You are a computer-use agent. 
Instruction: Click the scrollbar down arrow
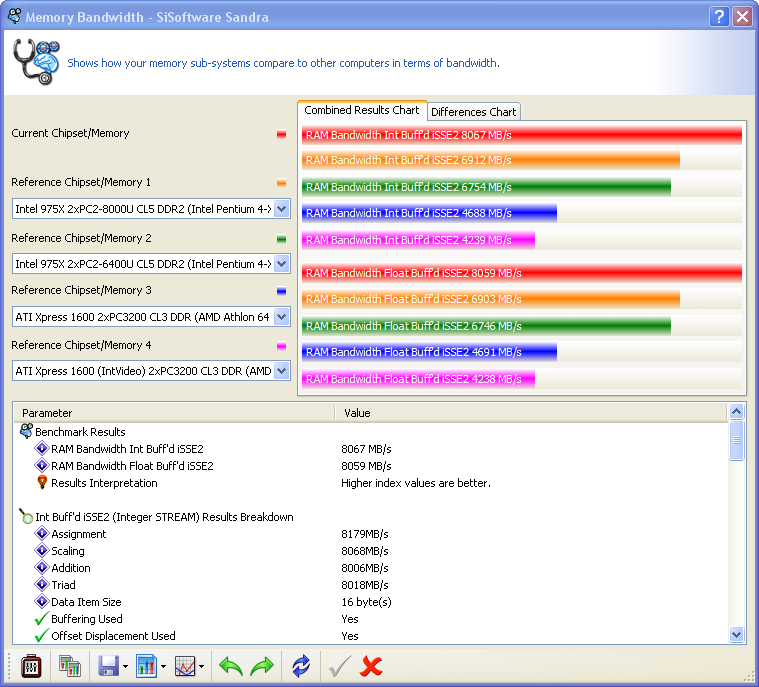(x=736, y=634)
